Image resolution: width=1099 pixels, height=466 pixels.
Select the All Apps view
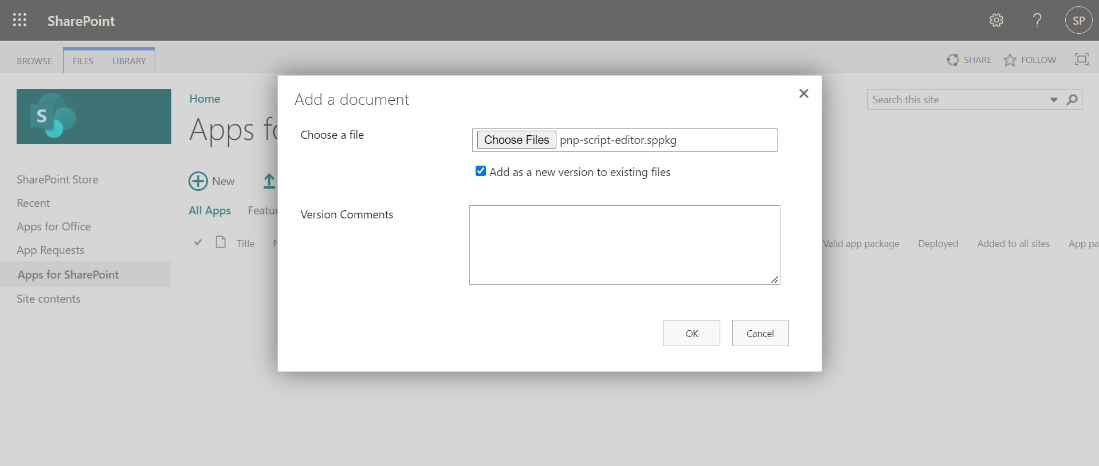(x=210, y=210)
